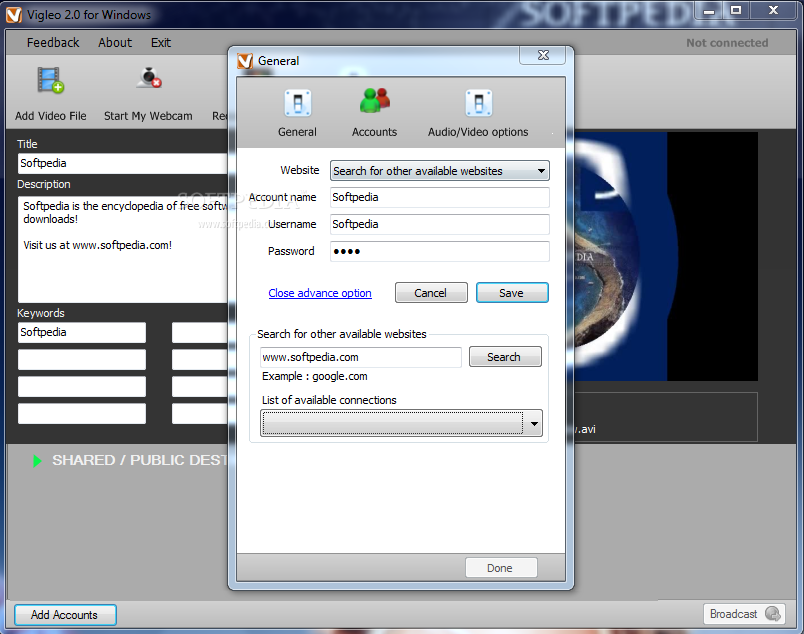Open the About menu

pyautogui.click(x=115, y=43)
